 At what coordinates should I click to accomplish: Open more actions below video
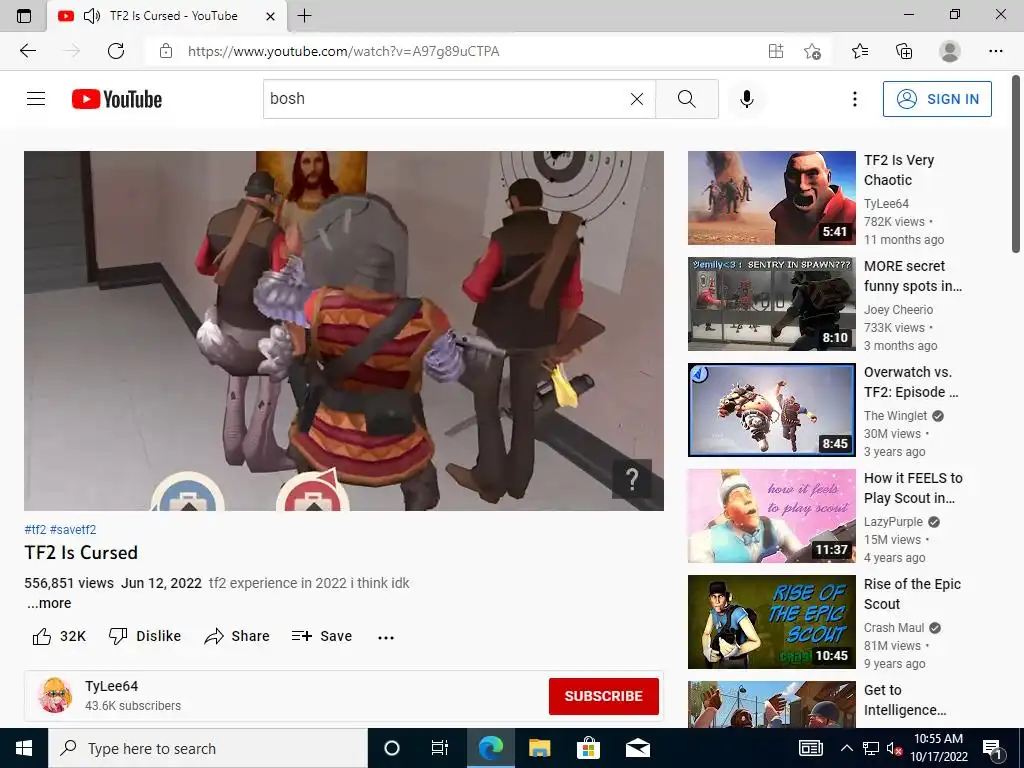386,637
